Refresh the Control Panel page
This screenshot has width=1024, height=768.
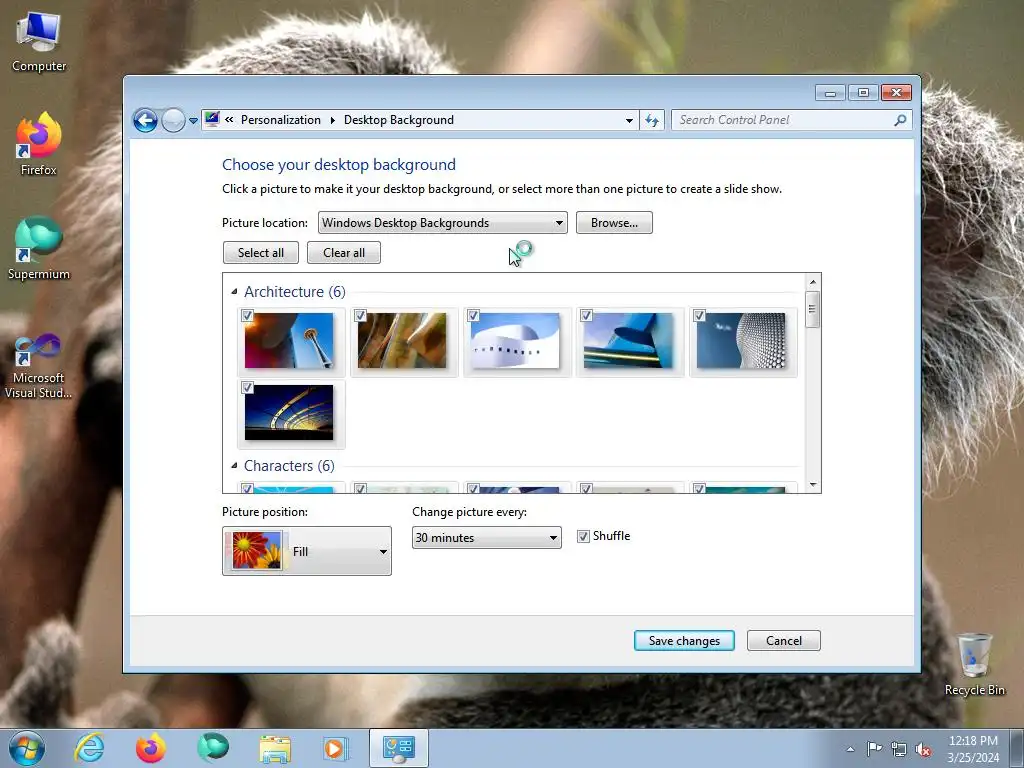(x=652, y=120)
